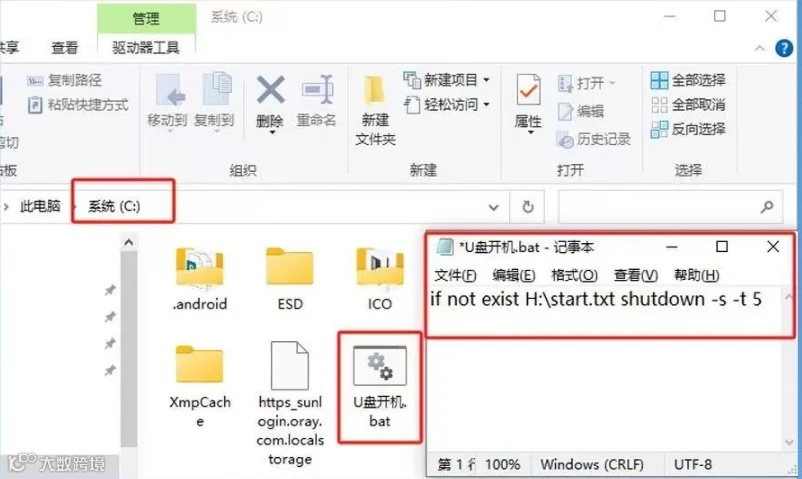Select the U盘开机.bat file icon
The image size is (802, 479).
pyautogui.click(x=380, y=366)
